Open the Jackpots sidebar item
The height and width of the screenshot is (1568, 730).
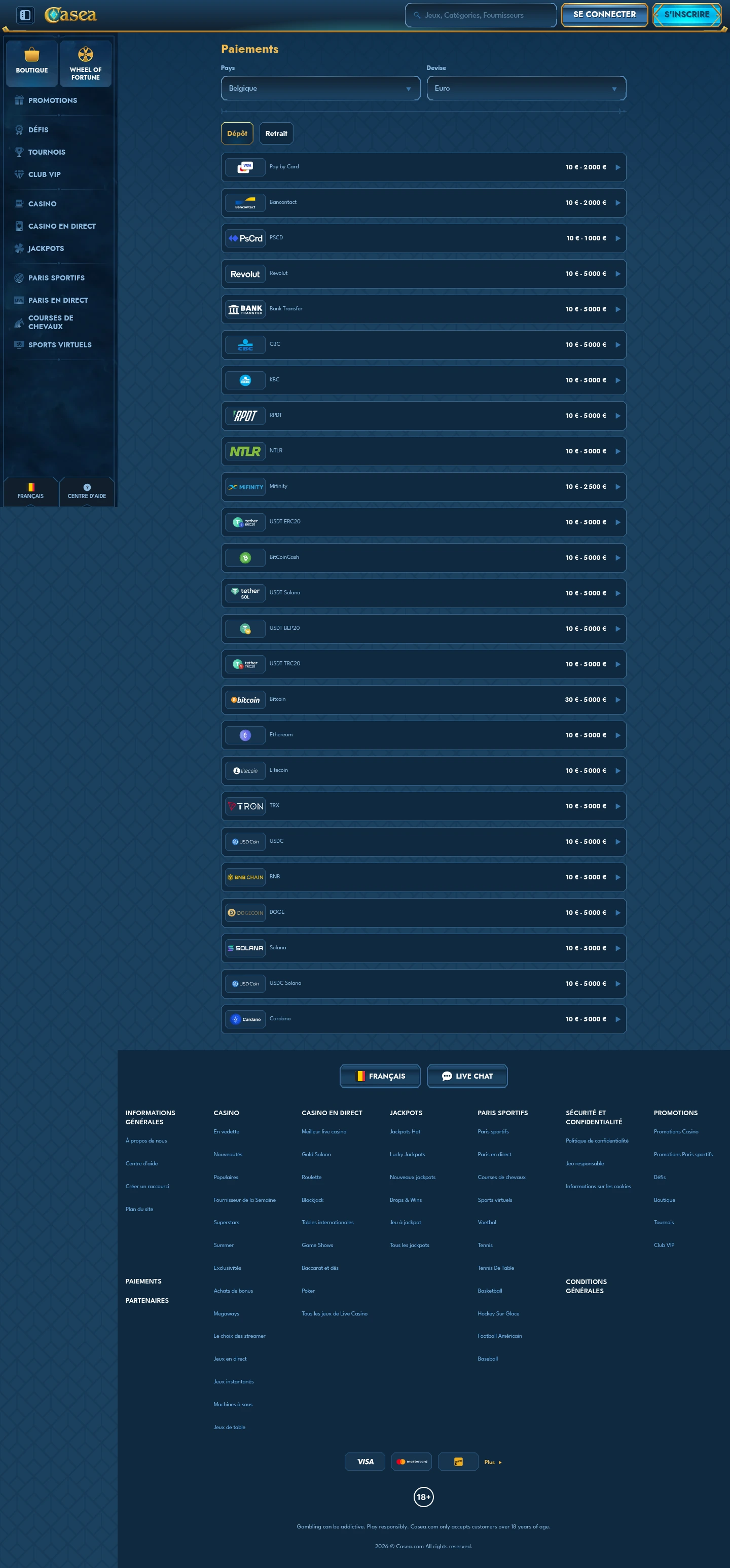[x=46, y=248]
